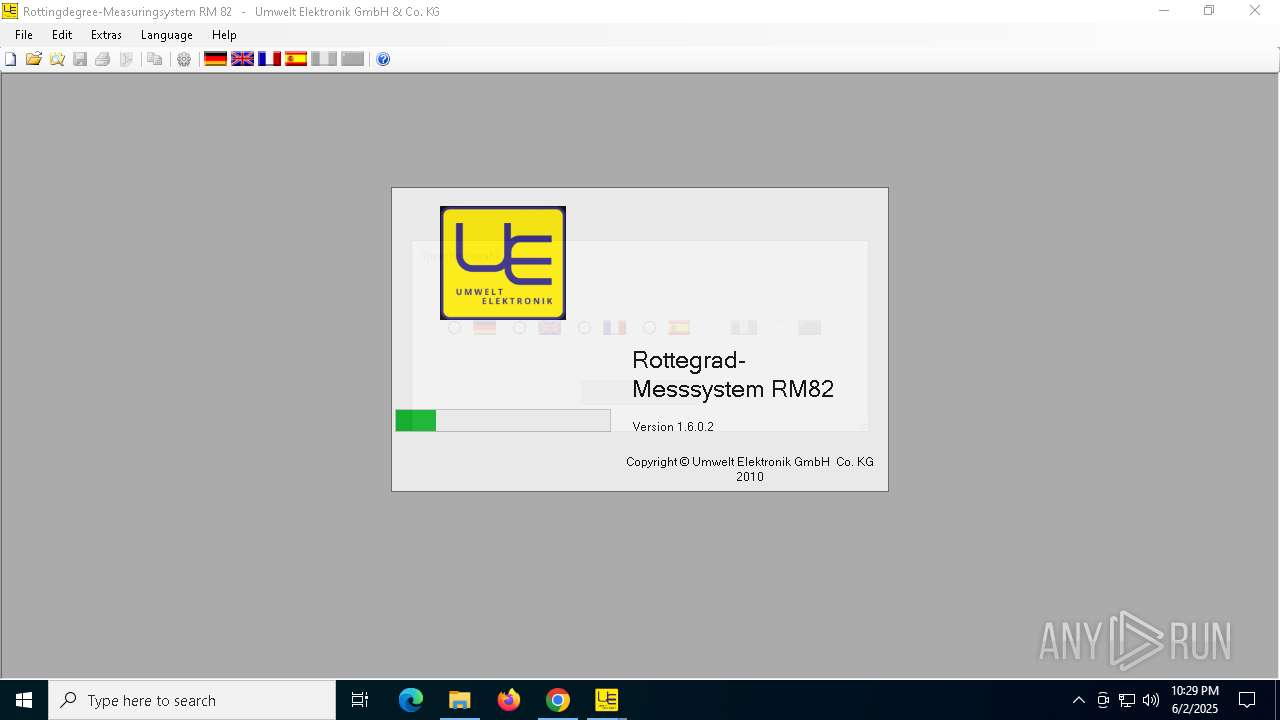
Task: Create a new file with the blank page icon
Action: pyautogui.click(x=11, y=59)
